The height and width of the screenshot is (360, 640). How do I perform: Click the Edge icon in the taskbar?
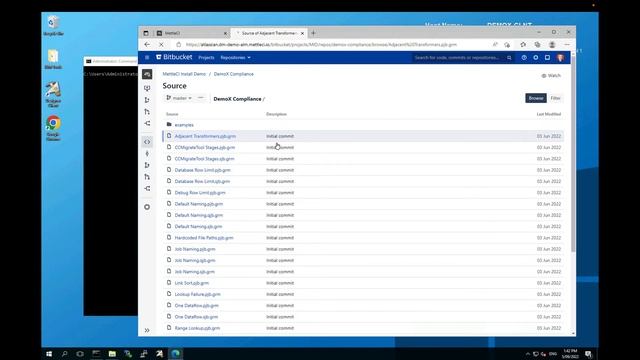[x=176, y=354]
